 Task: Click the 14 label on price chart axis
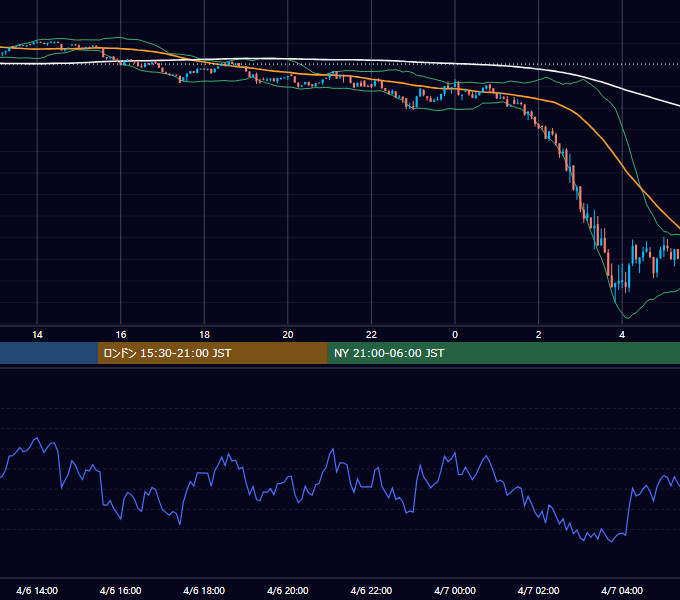37,335
